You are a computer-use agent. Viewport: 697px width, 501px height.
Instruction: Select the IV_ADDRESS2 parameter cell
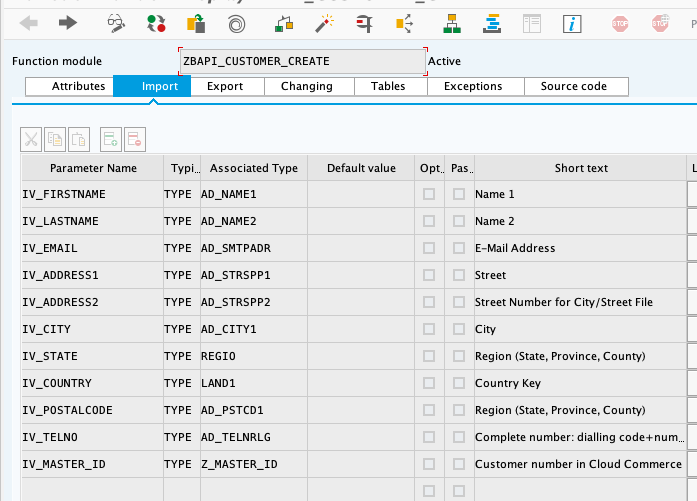[92, 302]
